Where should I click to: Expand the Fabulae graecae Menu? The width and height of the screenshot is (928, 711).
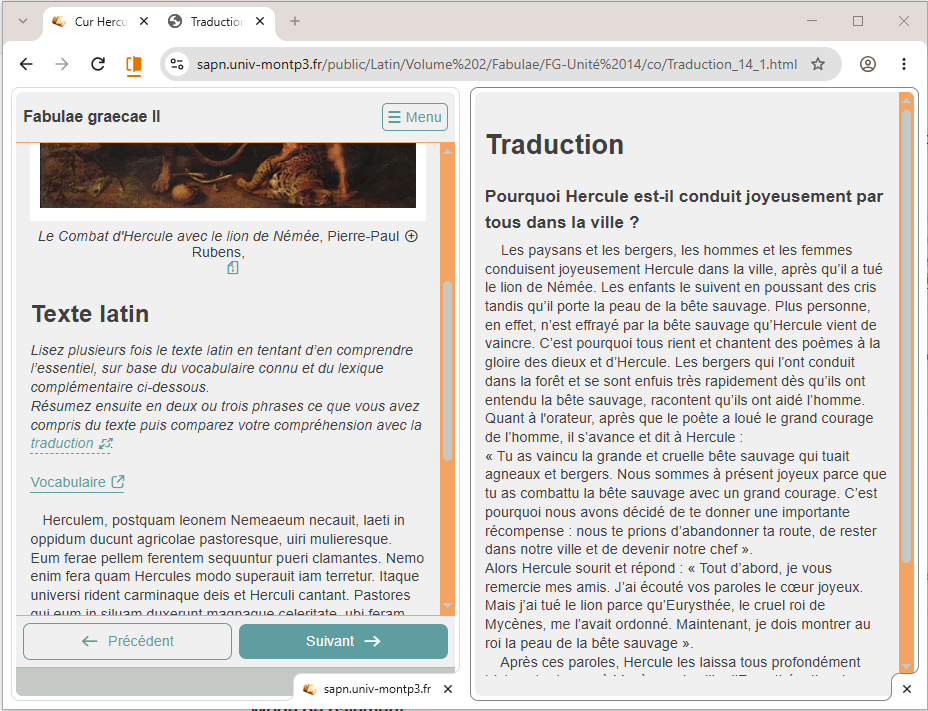tap(415, 117)
